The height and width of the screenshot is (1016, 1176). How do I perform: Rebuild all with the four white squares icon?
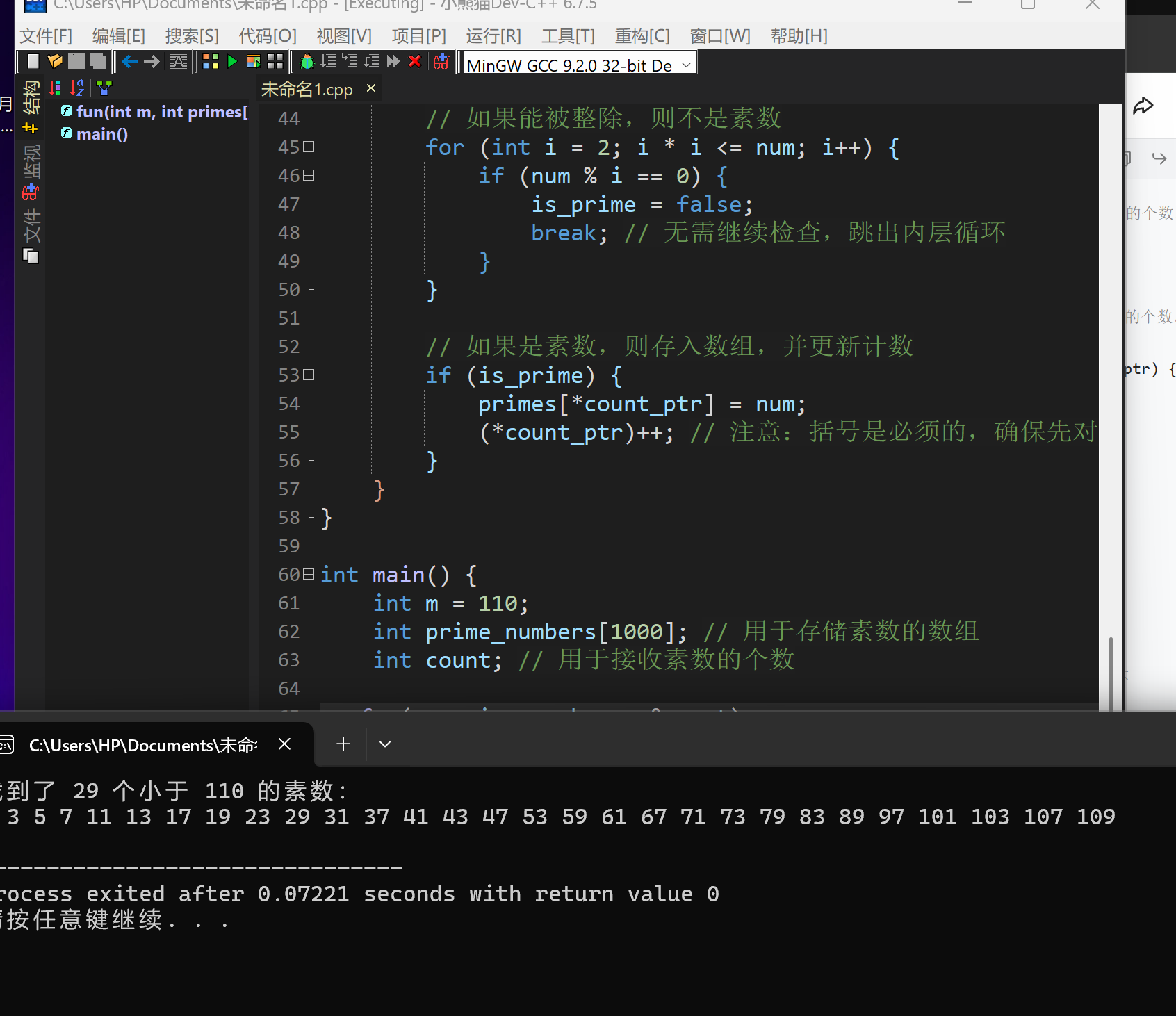(x=275, y=62)
